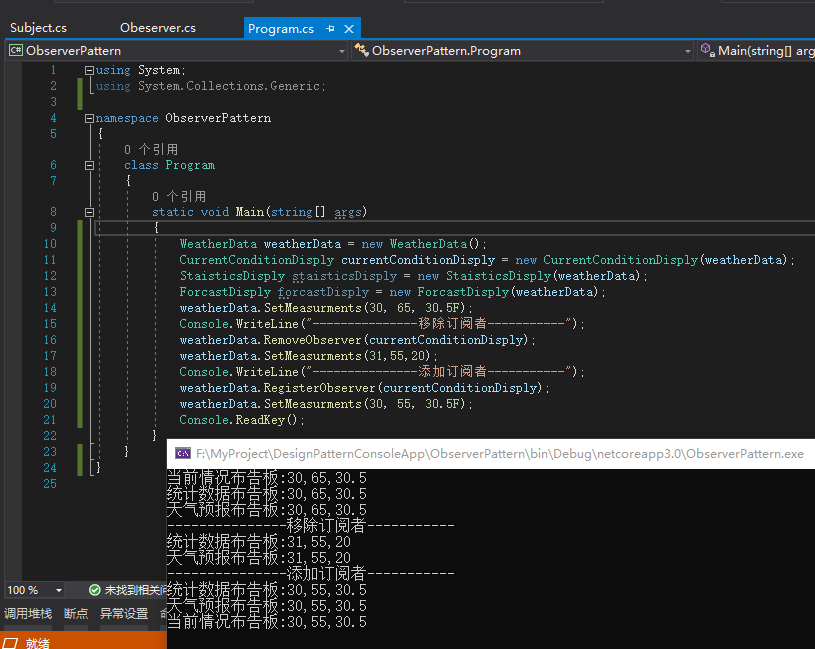Click the console window icon in title bar
Screen dimensions: 815x649
click(x=182, y=454)
